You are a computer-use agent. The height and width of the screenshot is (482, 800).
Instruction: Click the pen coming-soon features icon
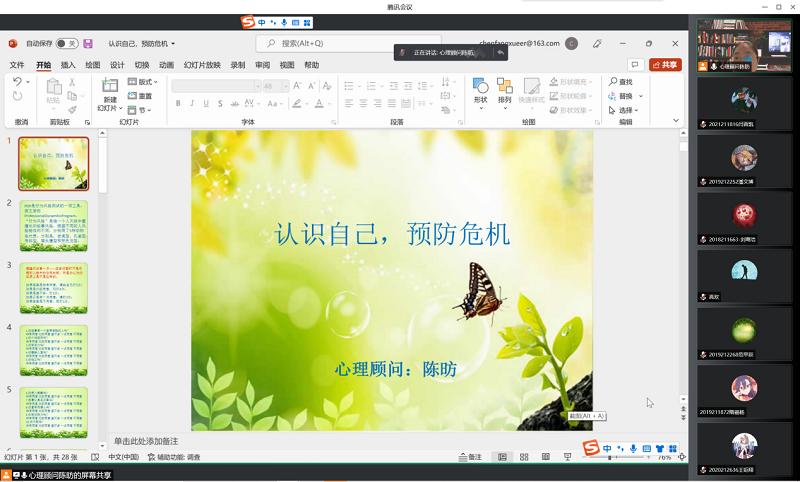[x=597, y=44]
